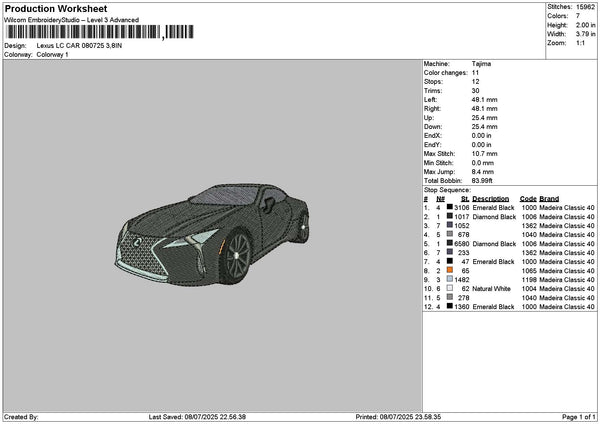Click the swatch in stop row 6

coord(450,252)
